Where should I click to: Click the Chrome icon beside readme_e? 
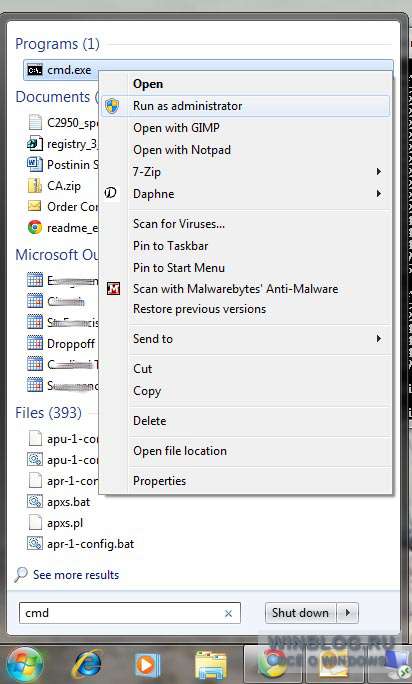[35, 227]
